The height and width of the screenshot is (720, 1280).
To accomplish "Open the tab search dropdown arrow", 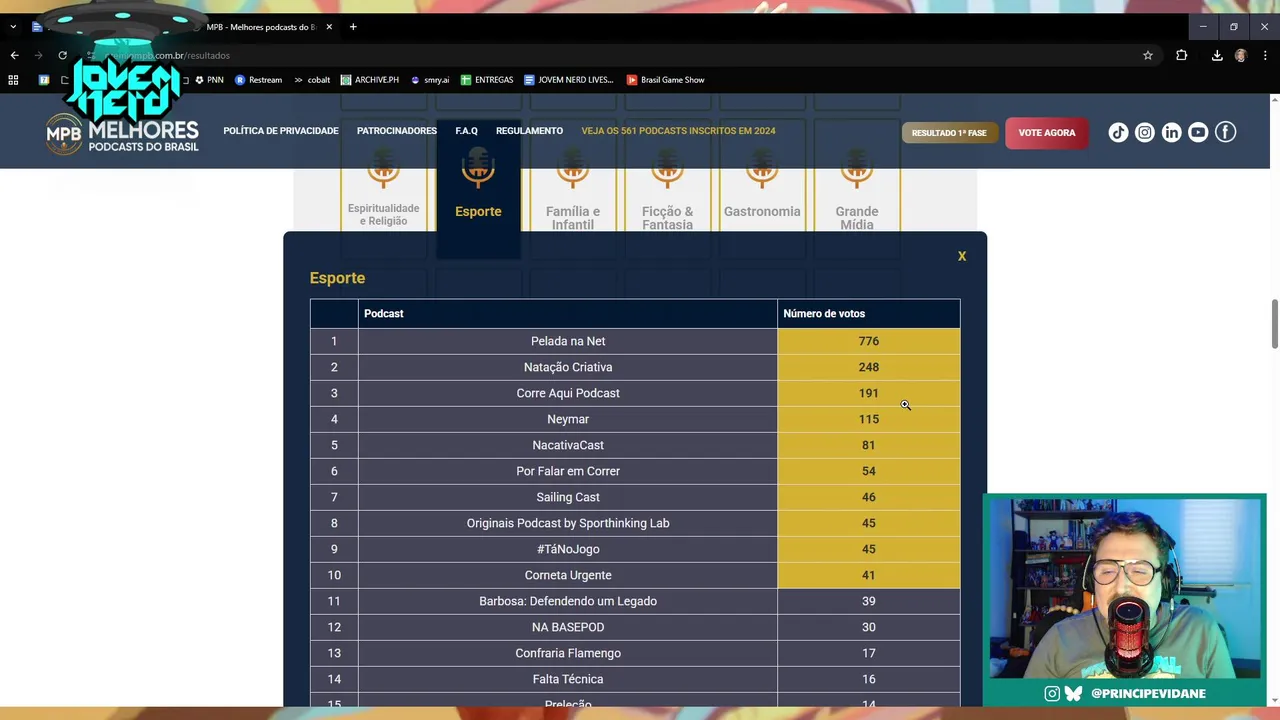I will coord(13,27).
